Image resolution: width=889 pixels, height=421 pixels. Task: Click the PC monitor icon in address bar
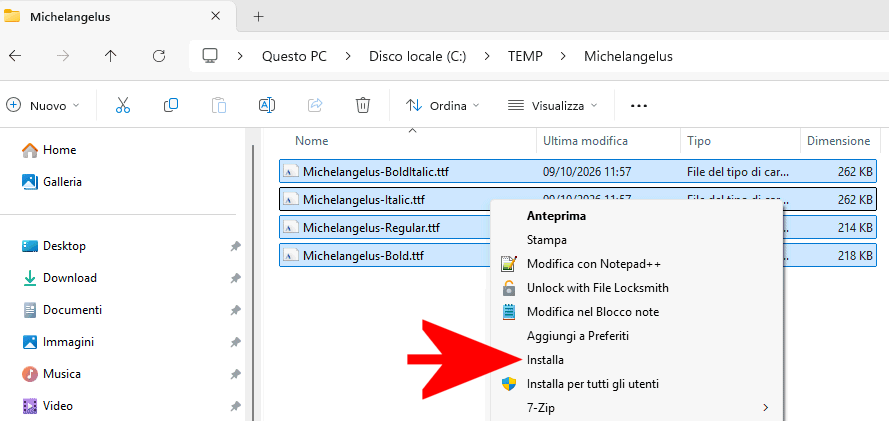210,56
